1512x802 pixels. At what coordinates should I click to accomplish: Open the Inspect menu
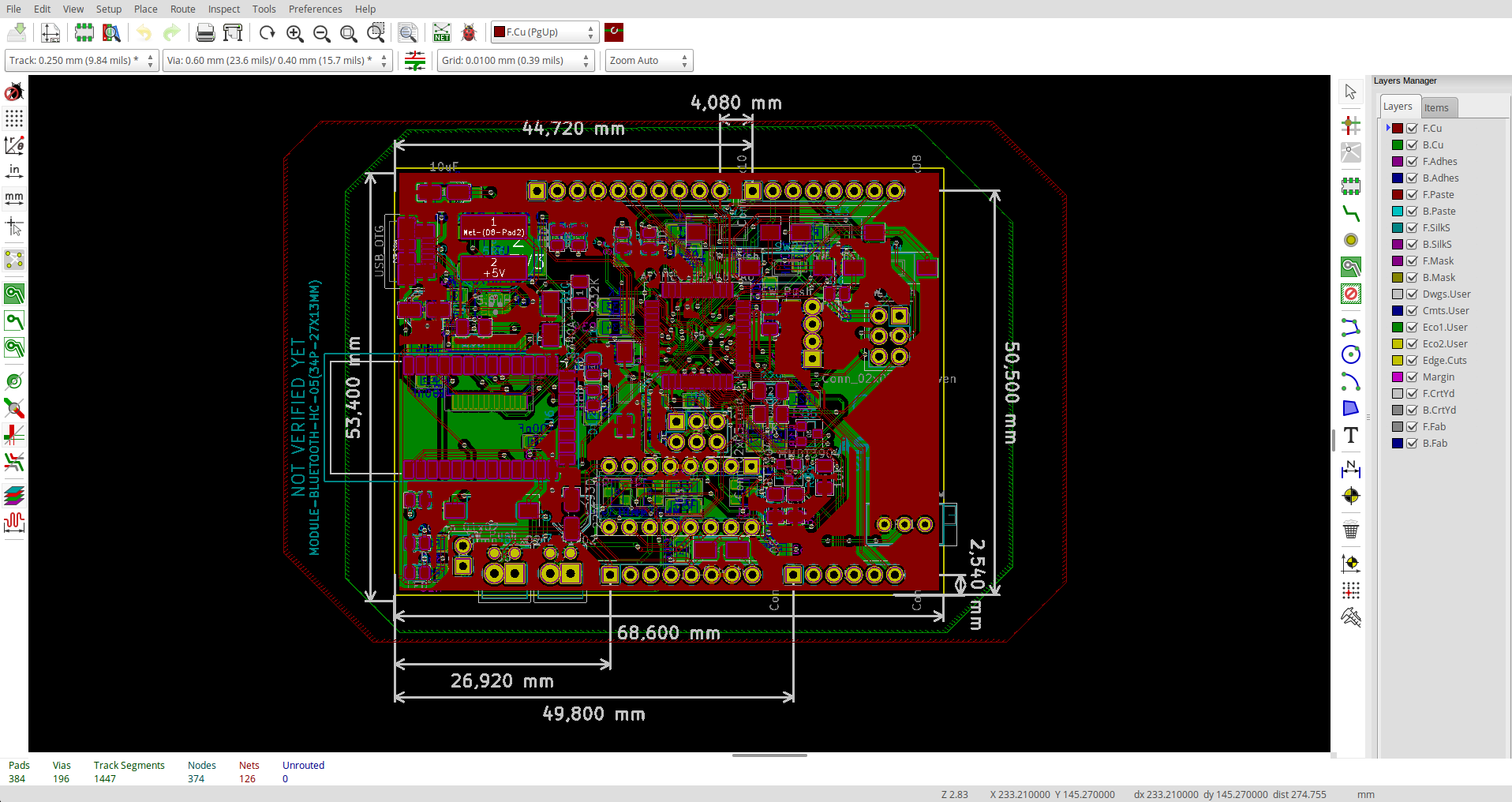[x=224, y=9]
